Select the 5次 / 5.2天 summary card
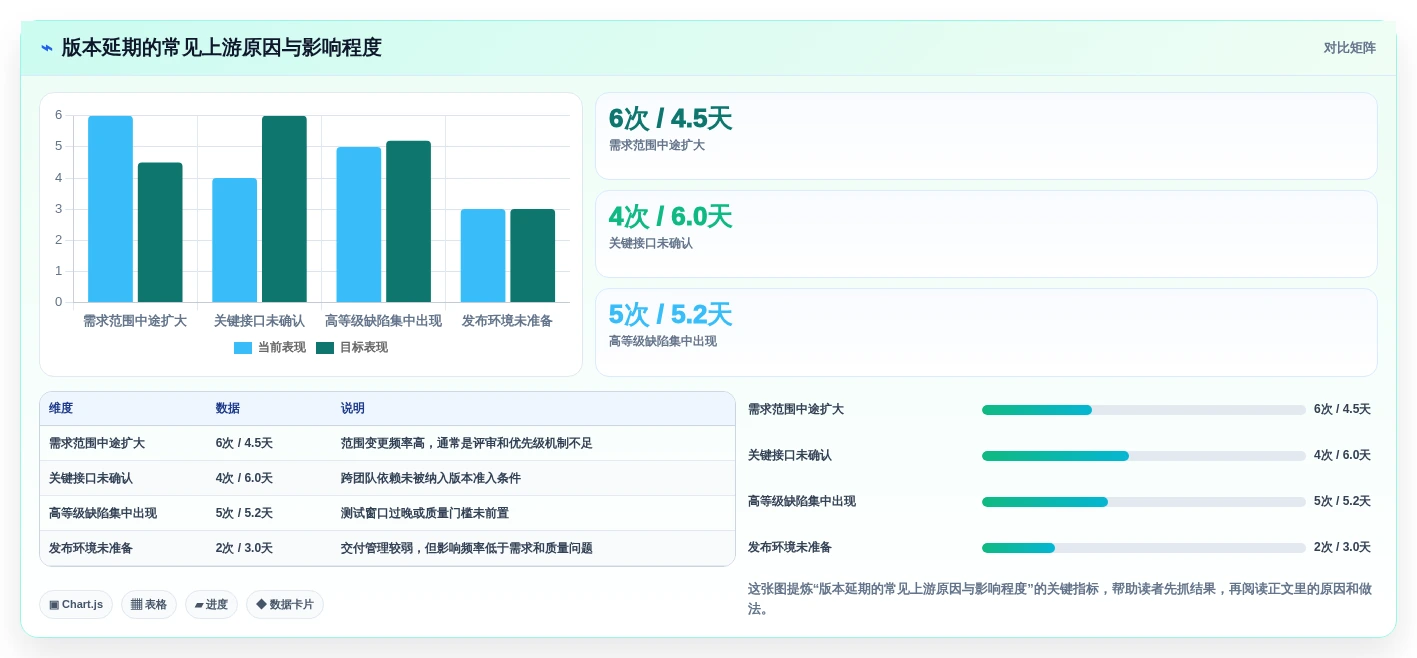This screenshot has height=658, width=1417. pyautogui.click(x=986, y=332)
